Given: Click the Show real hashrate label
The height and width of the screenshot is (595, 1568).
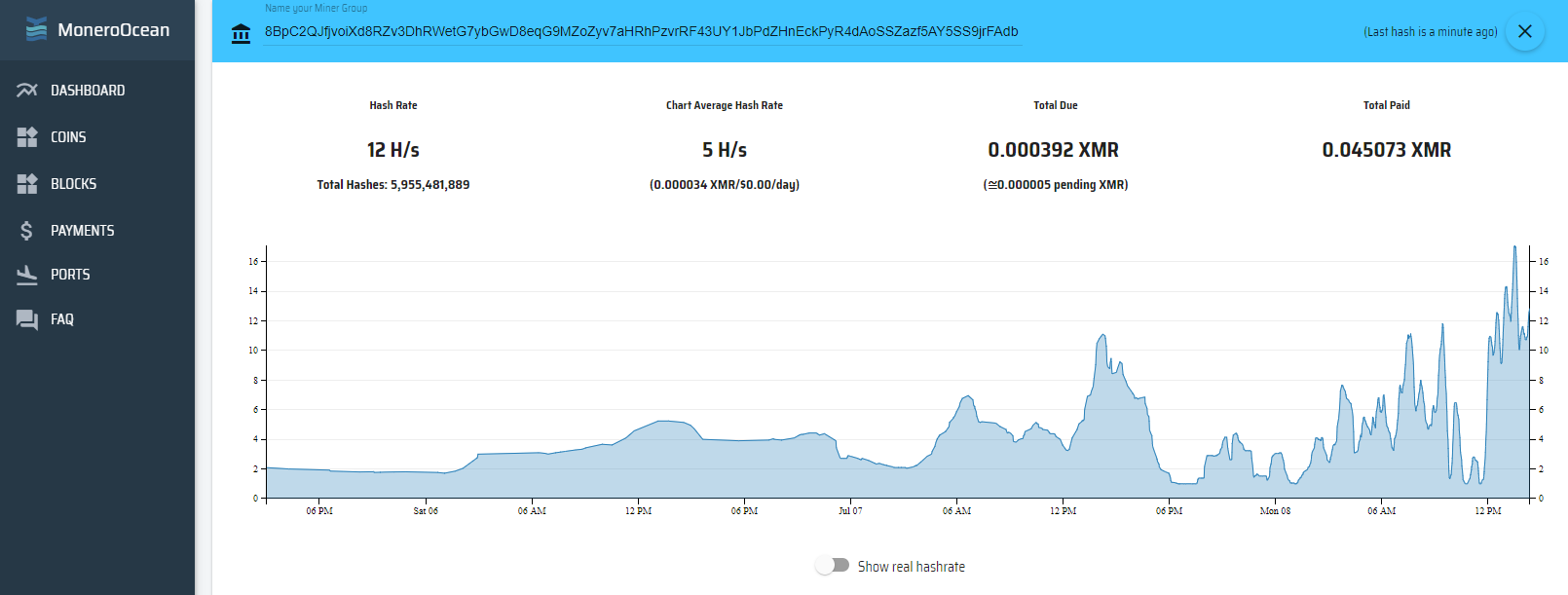Looking at the screenshot, I should click(911, 567).
